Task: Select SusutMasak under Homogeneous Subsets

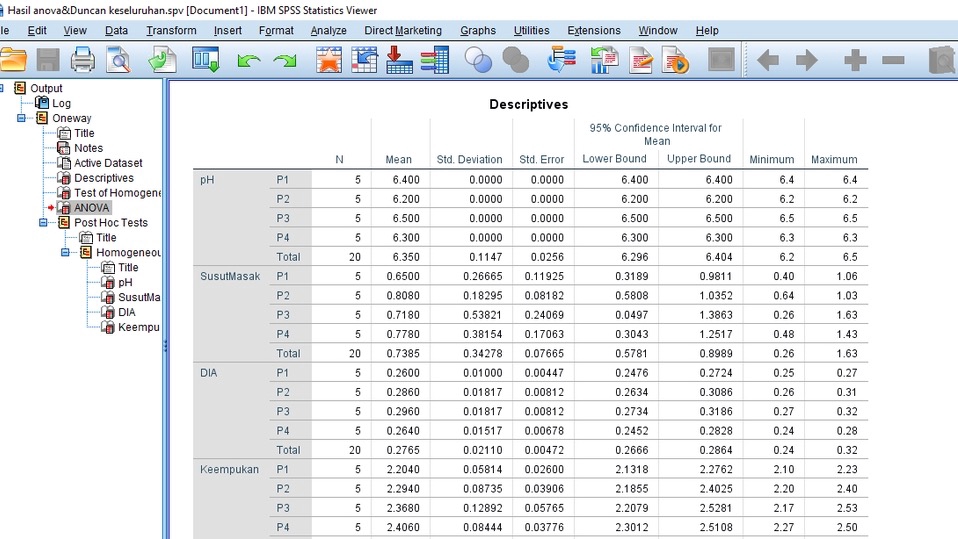Action: (x=139, y=297)
